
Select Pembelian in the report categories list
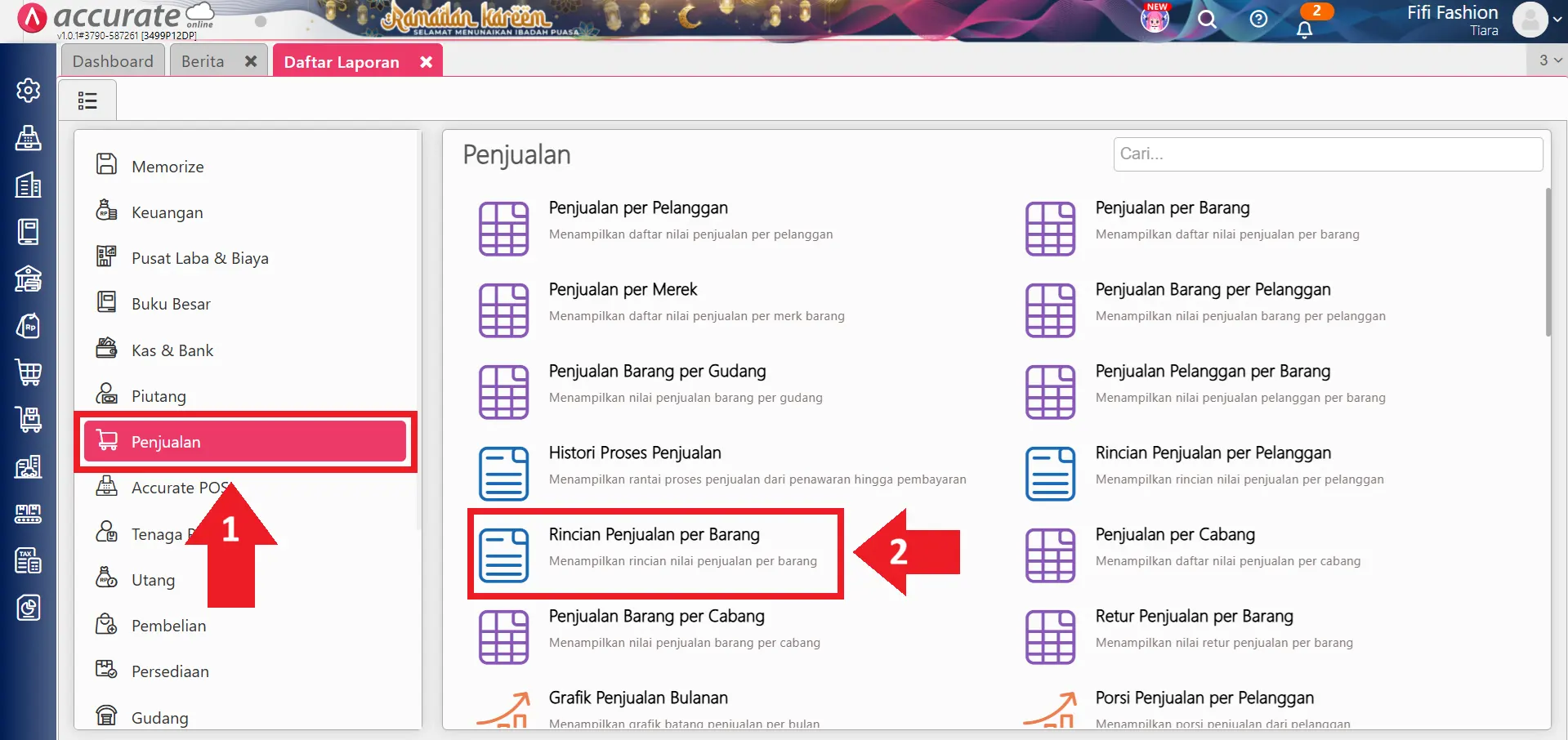(x=169, y=625)
